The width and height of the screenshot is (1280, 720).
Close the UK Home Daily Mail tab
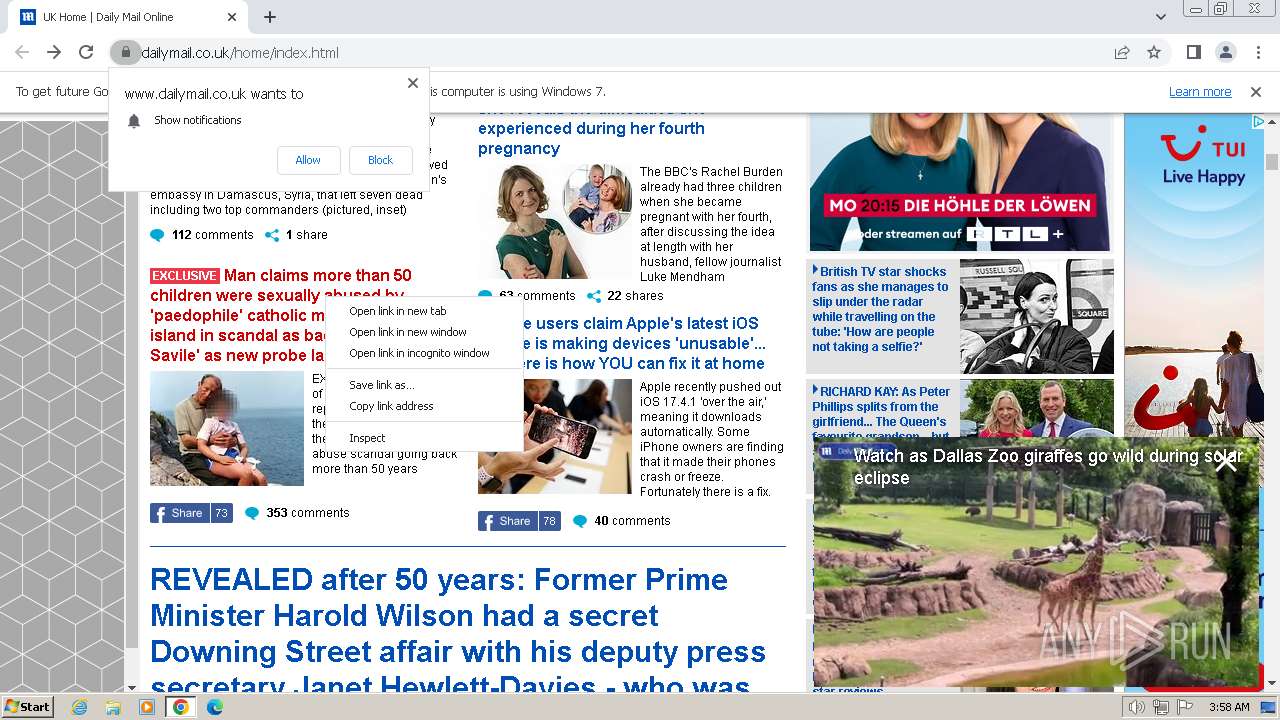[232, 17]
